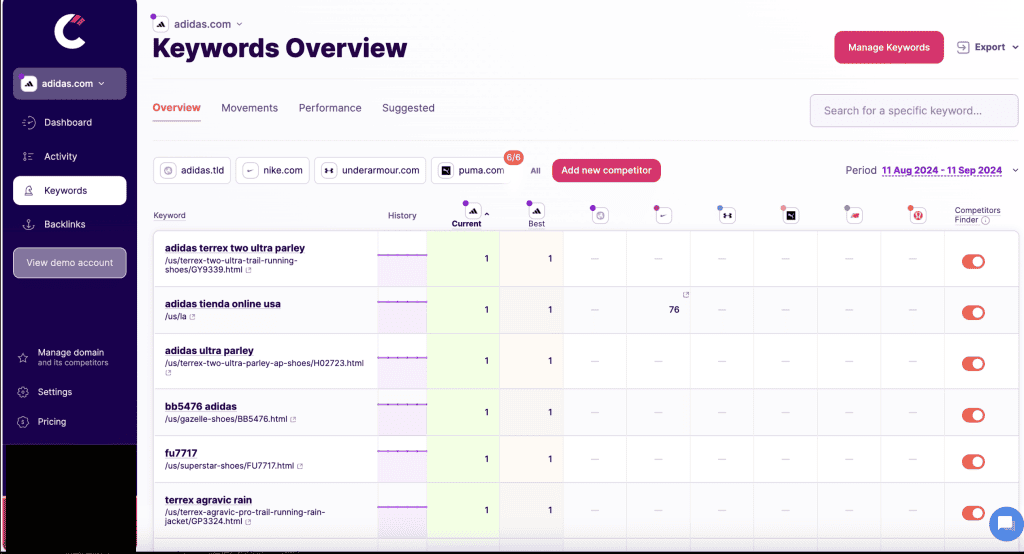Click the Puma column header icon

point(791,215)
